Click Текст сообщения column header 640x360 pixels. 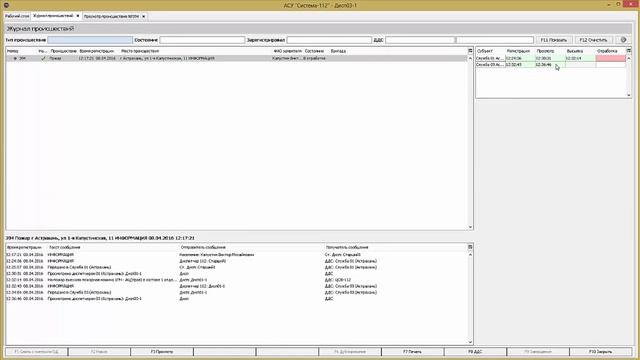click(x=64, y=247)
